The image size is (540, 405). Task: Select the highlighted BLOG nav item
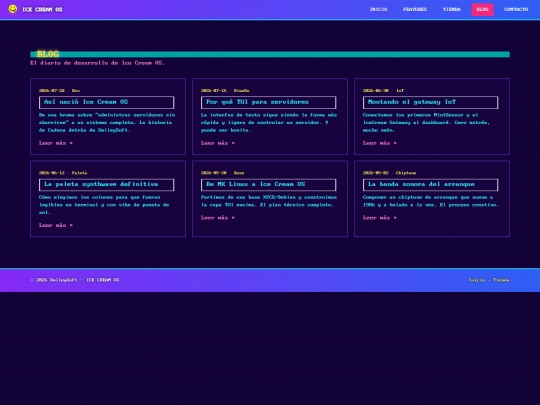pyautogui.click(x=482, y=9)
